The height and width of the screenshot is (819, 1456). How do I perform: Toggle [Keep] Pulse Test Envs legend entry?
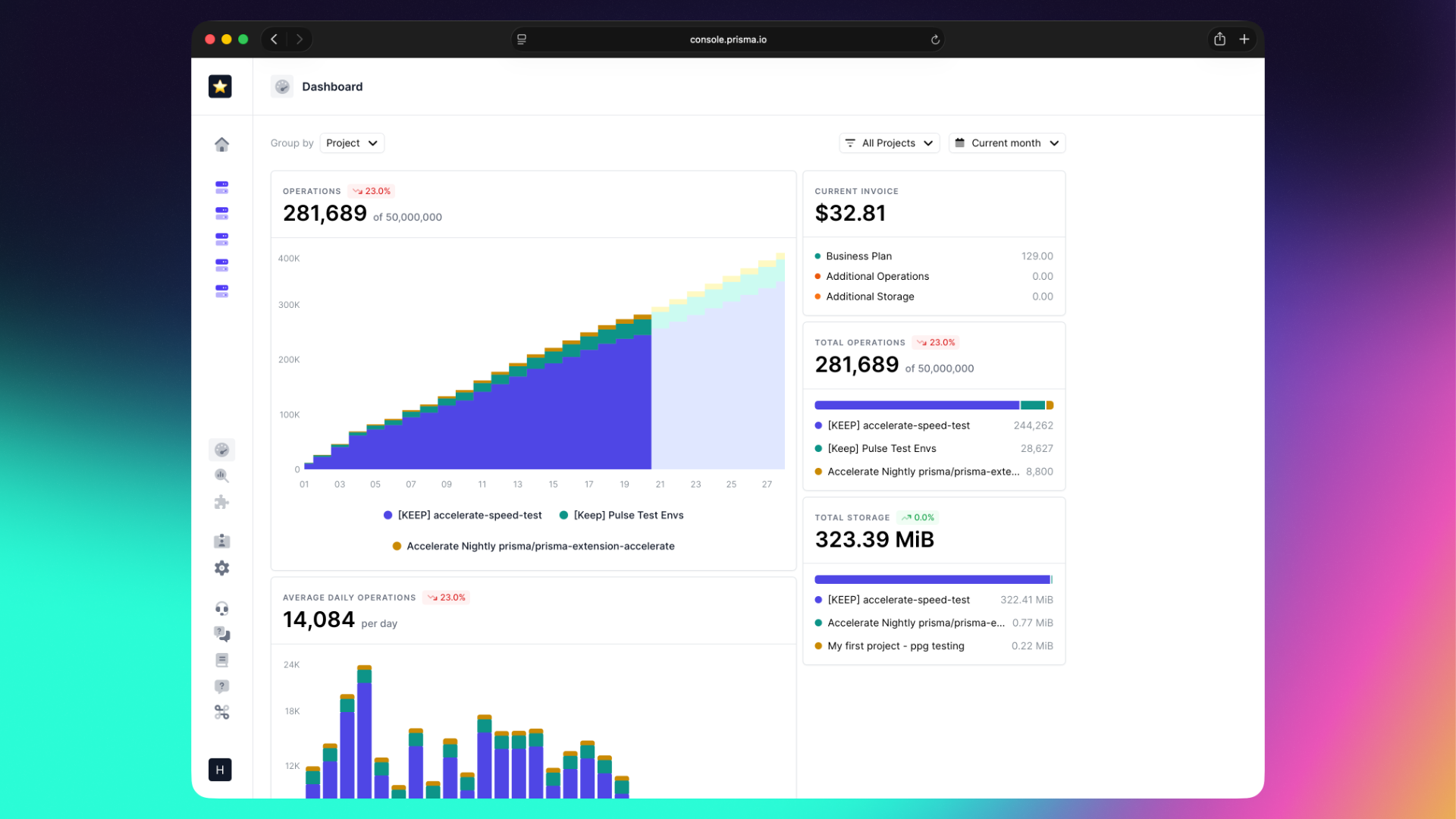pyautogui.click(x=622, y=515)
